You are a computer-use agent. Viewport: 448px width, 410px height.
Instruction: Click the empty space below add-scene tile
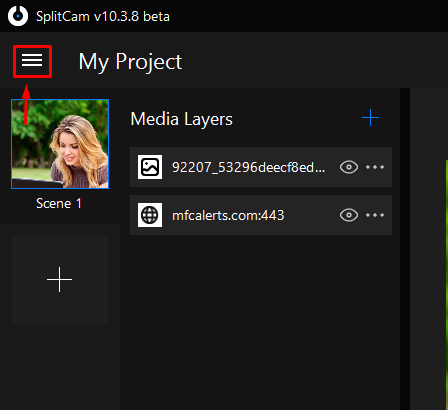point(60,367)
